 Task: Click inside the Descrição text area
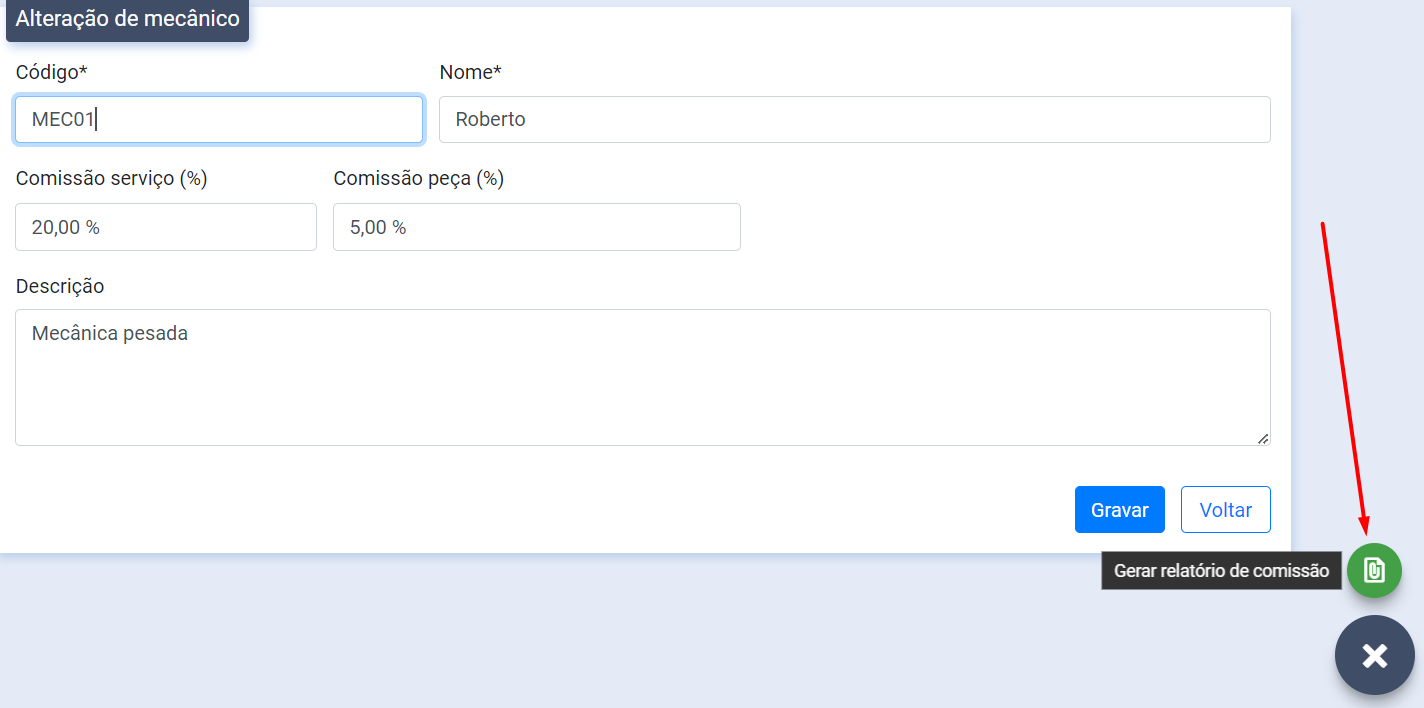[x=642, y=377]
